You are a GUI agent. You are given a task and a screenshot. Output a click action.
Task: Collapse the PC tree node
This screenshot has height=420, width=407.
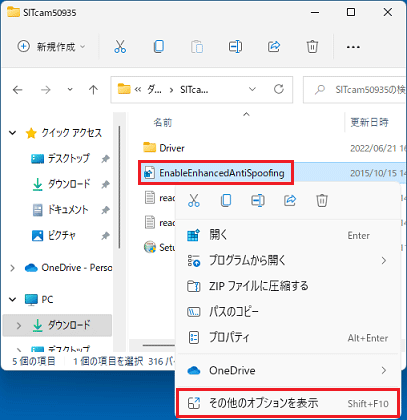tap(13, 299)
